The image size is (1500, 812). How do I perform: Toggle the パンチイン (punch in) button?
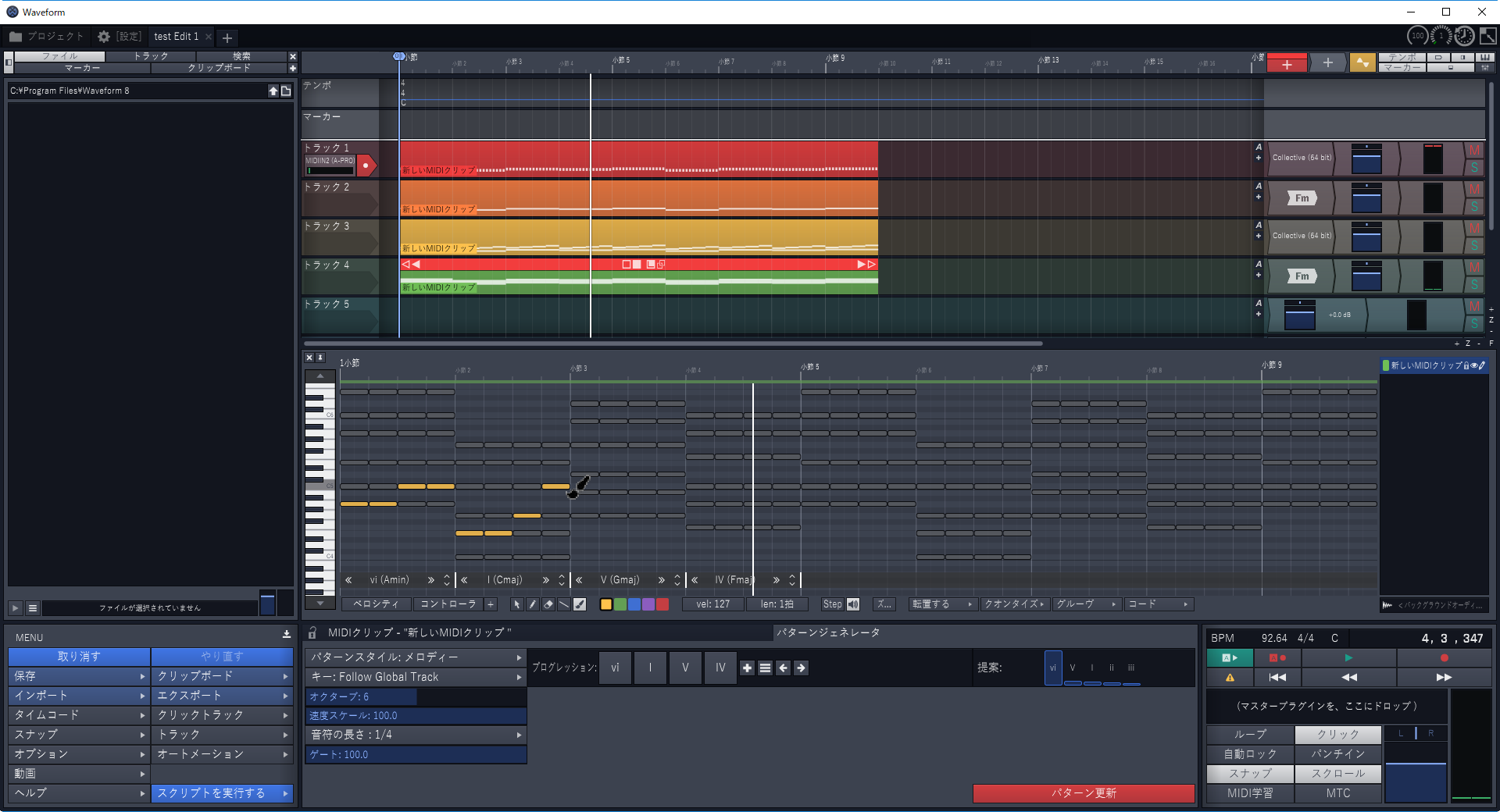pos(1337,754)
